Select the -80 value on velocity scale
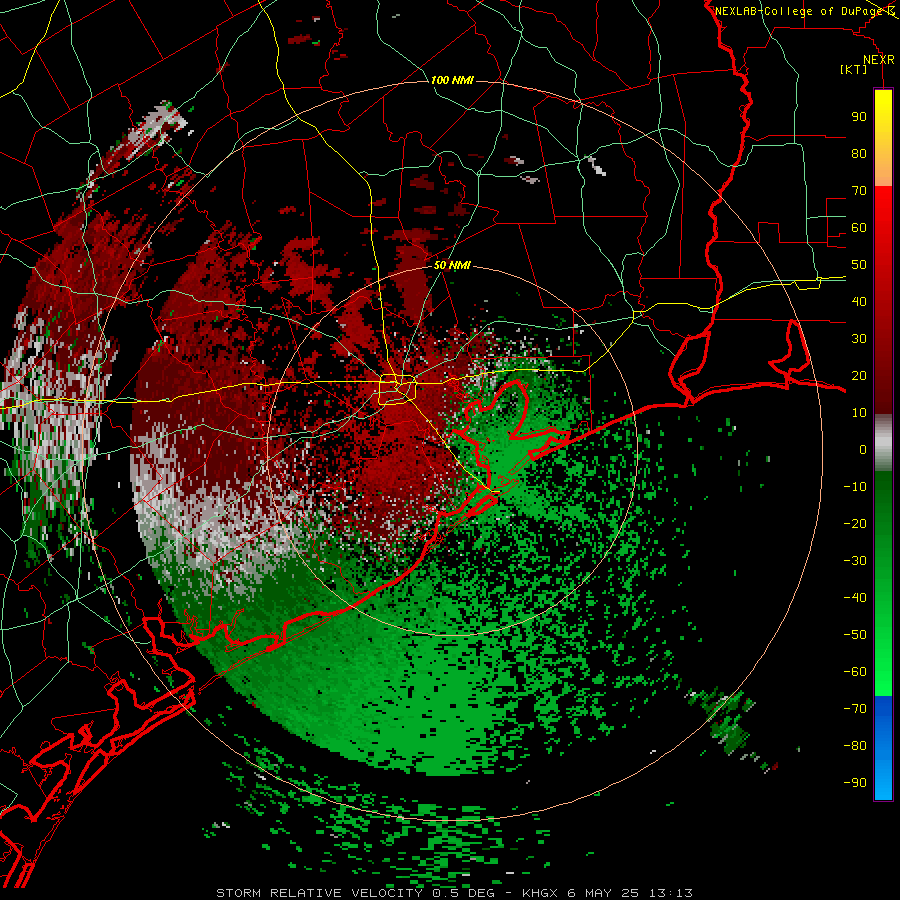The height and width of the screenshot is (900, 900). (855, 746)
